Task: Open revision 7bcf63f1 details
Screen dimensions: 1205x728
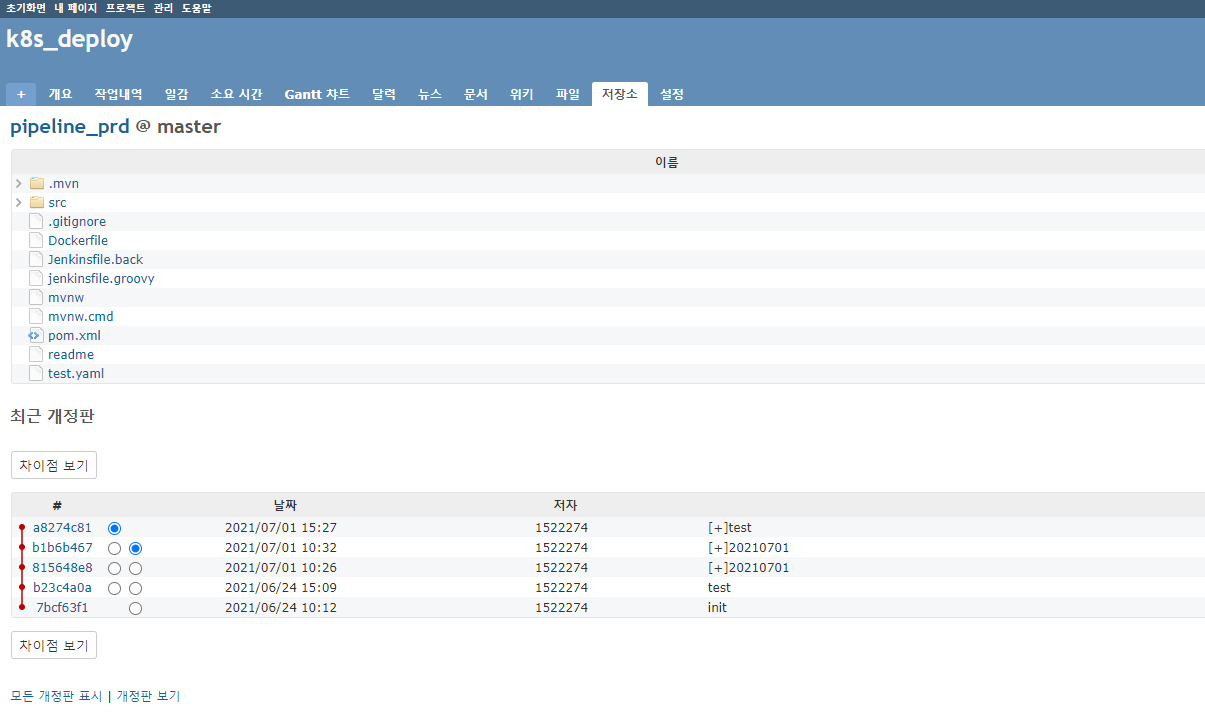Action: pyautogui.click(x=63, y=607)
